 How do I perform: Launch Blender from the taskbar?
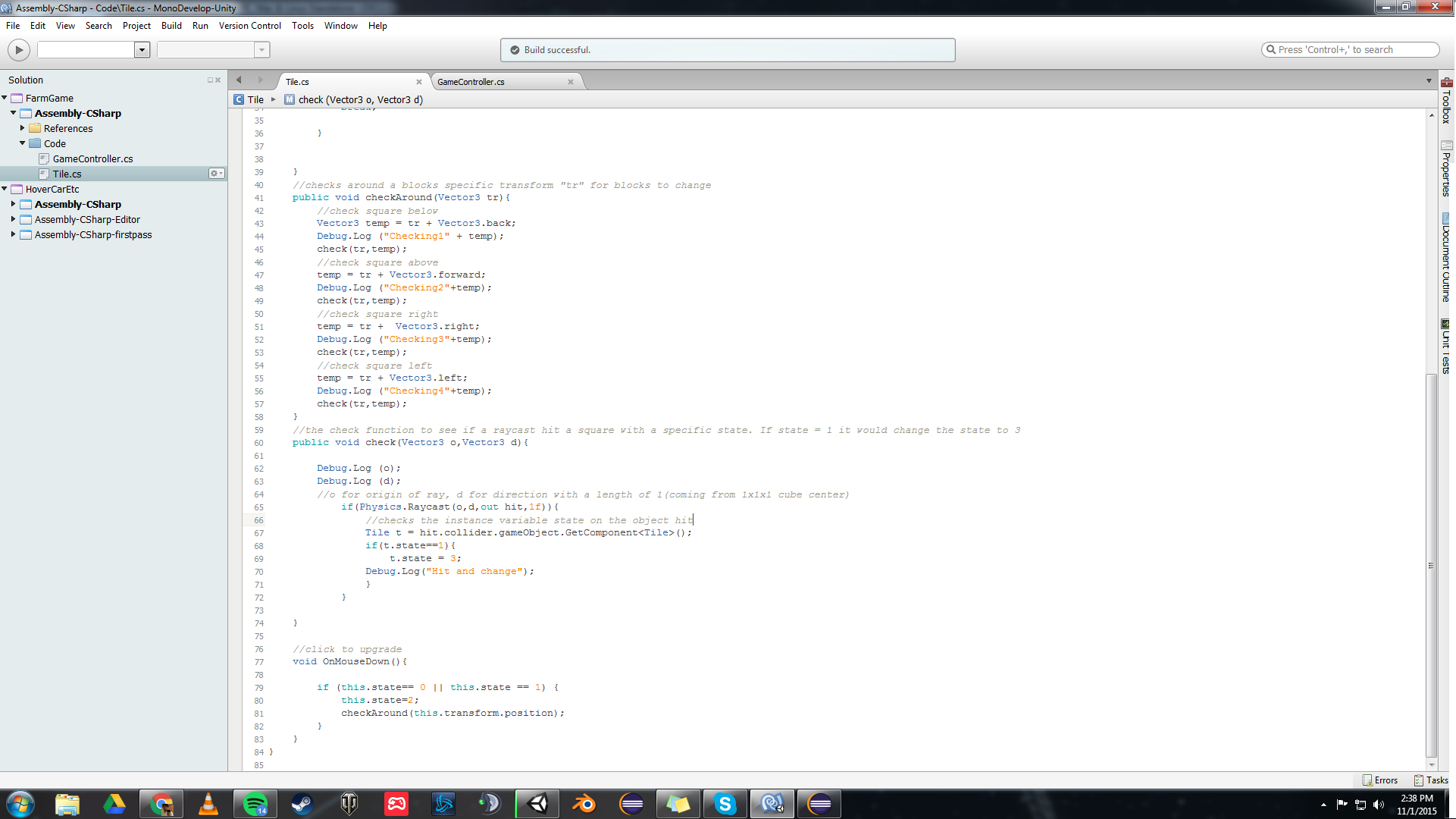coord(584,804)
